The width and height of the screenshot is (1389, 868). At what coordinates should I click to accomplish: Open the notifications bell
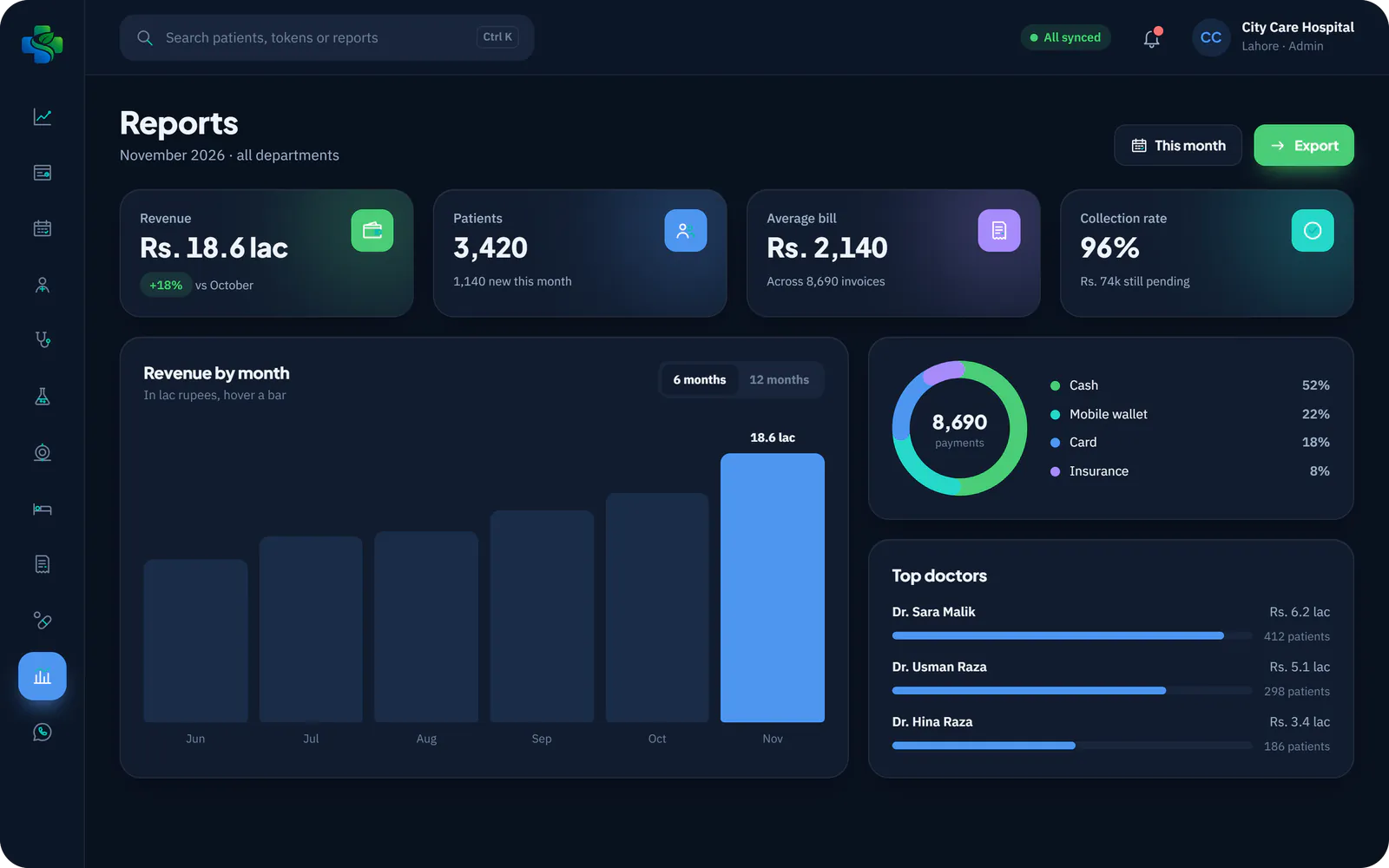click(1151, 38)
